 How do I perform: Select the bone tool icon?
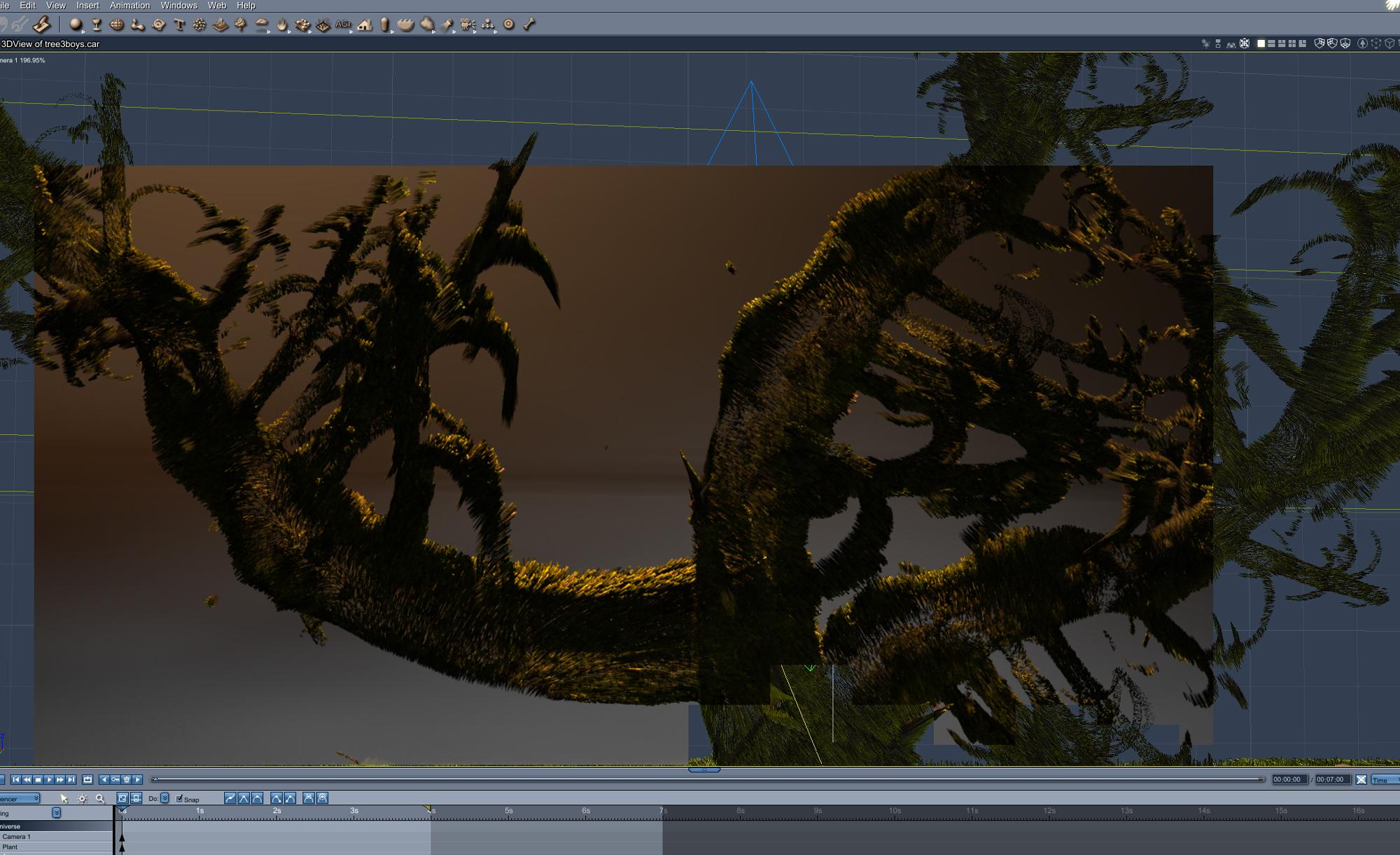530,25
